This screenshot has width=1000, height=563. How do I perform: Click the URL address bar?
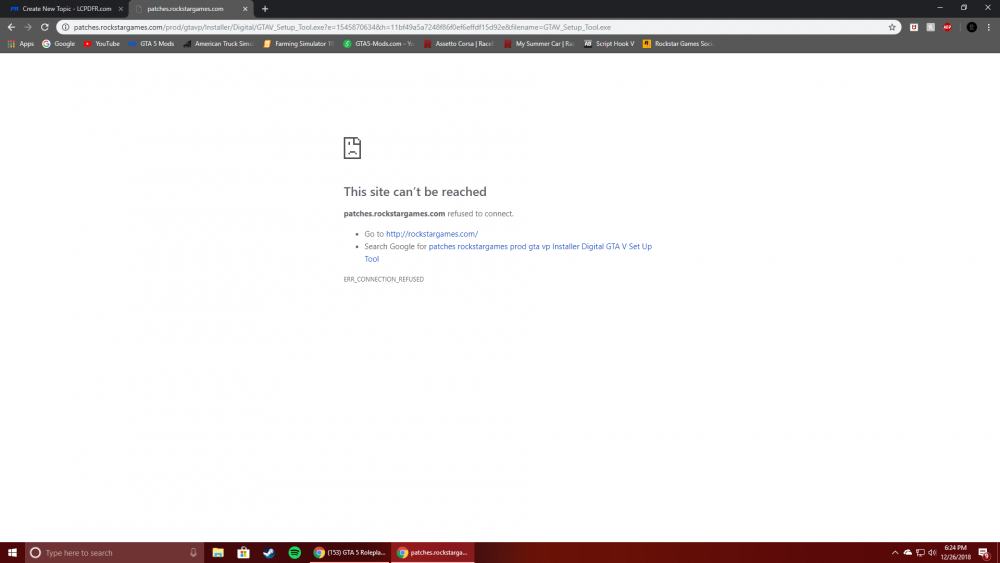[478, 27]
